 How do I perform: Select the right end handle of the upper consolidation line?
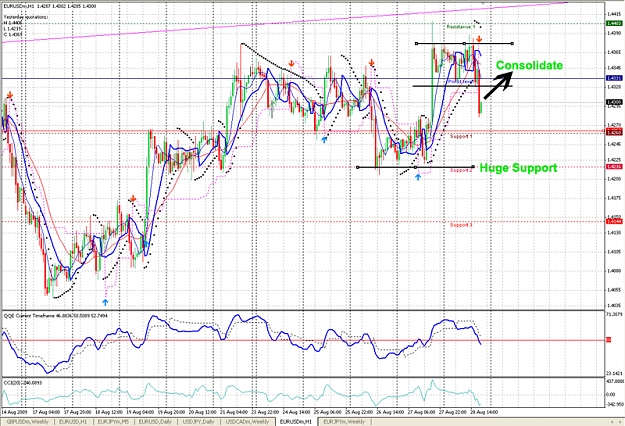point(512,43)
